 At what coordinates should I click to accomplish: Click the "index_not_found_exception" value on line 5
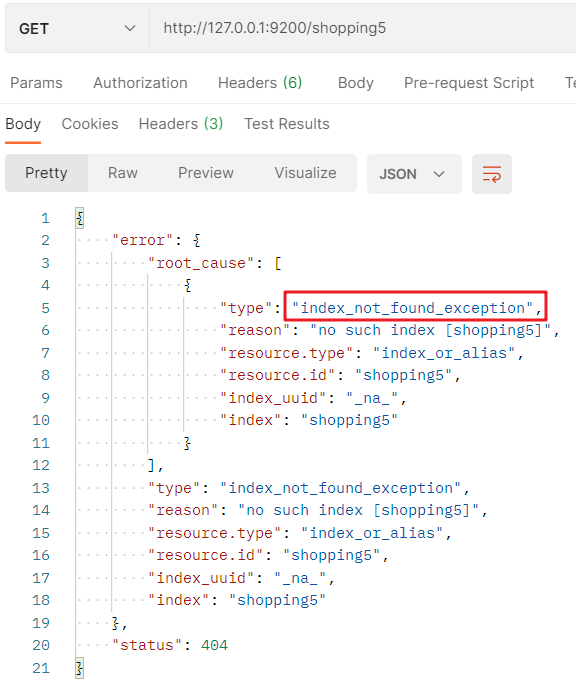tap(412, 308)
